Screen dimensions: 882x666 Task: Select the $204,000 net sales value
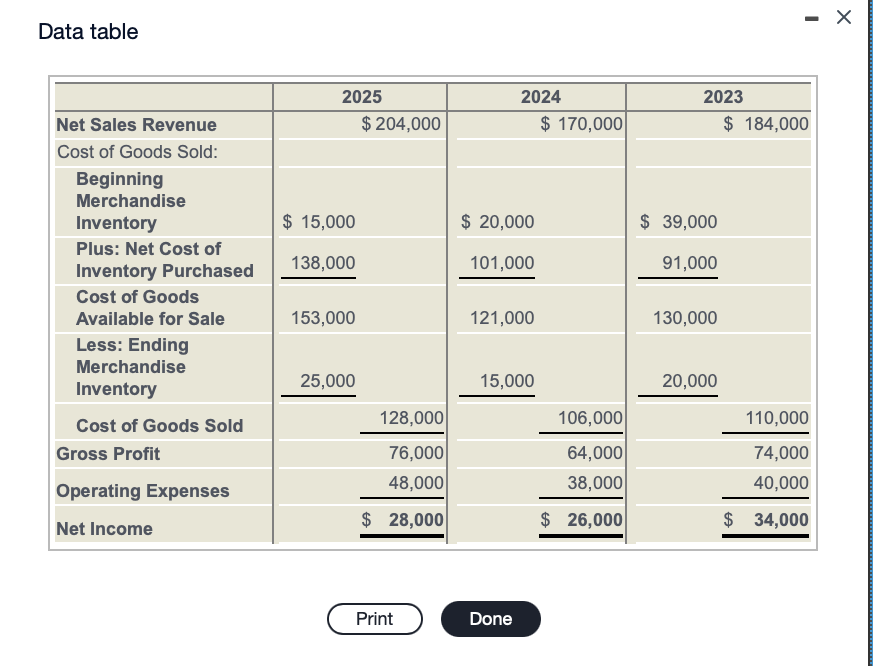click(x=400, y=124)
